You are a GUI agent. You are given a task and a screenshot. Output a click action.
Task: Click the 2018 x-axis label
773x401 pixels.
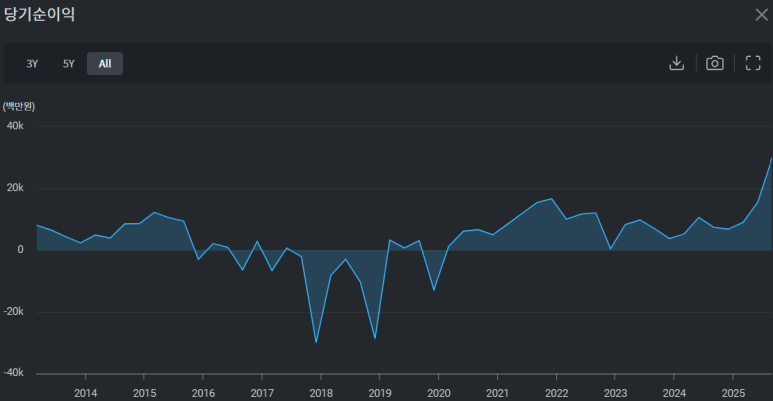321,392
